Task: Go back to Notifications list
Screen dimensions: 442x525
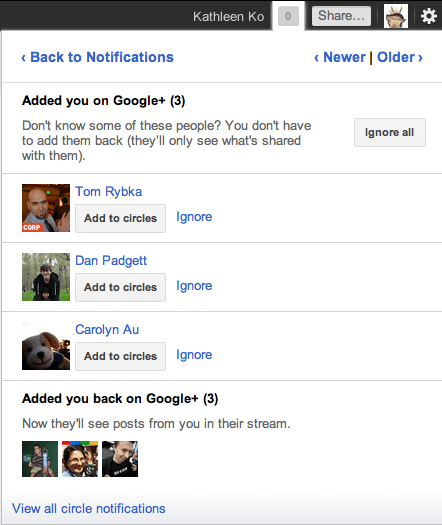Action: pyautogui.click(x=97, y=57)
